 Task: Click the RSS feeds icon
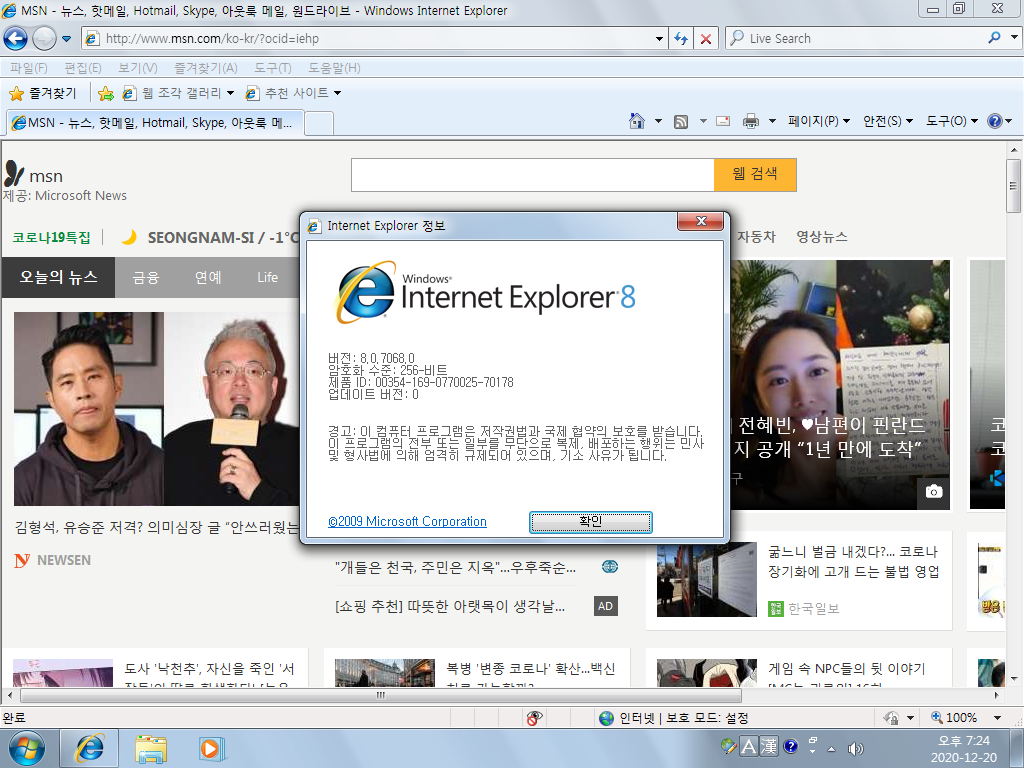coord(681,121)
